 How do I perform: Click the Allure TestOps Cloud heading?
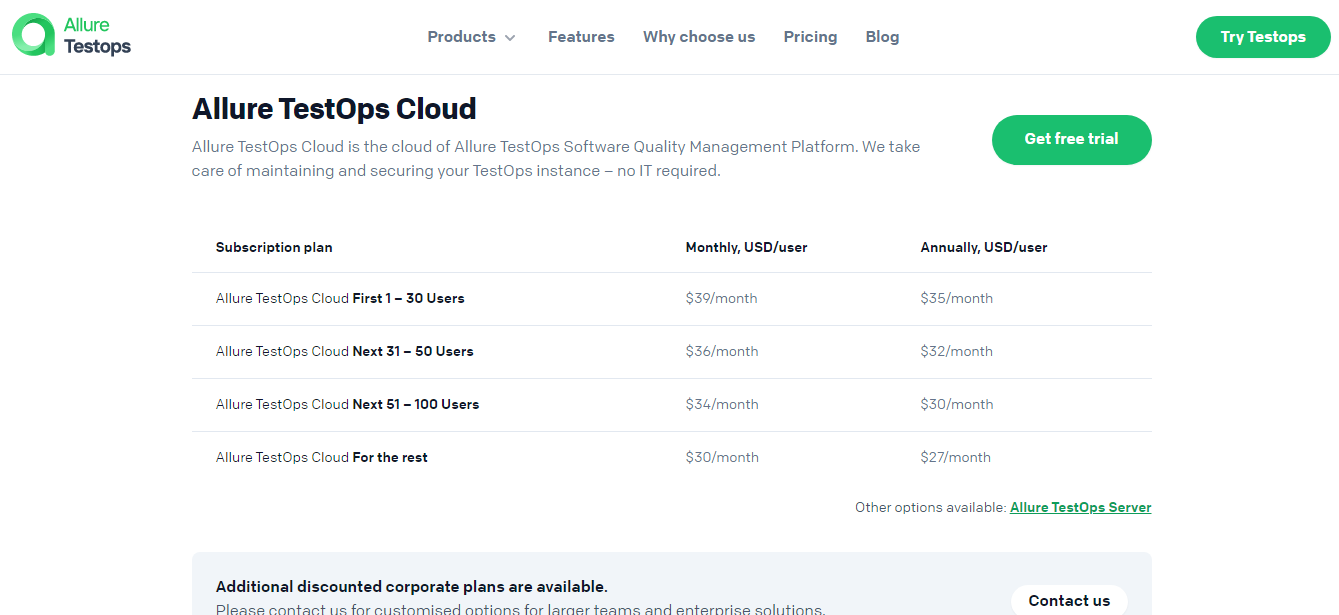coord(334,108)
